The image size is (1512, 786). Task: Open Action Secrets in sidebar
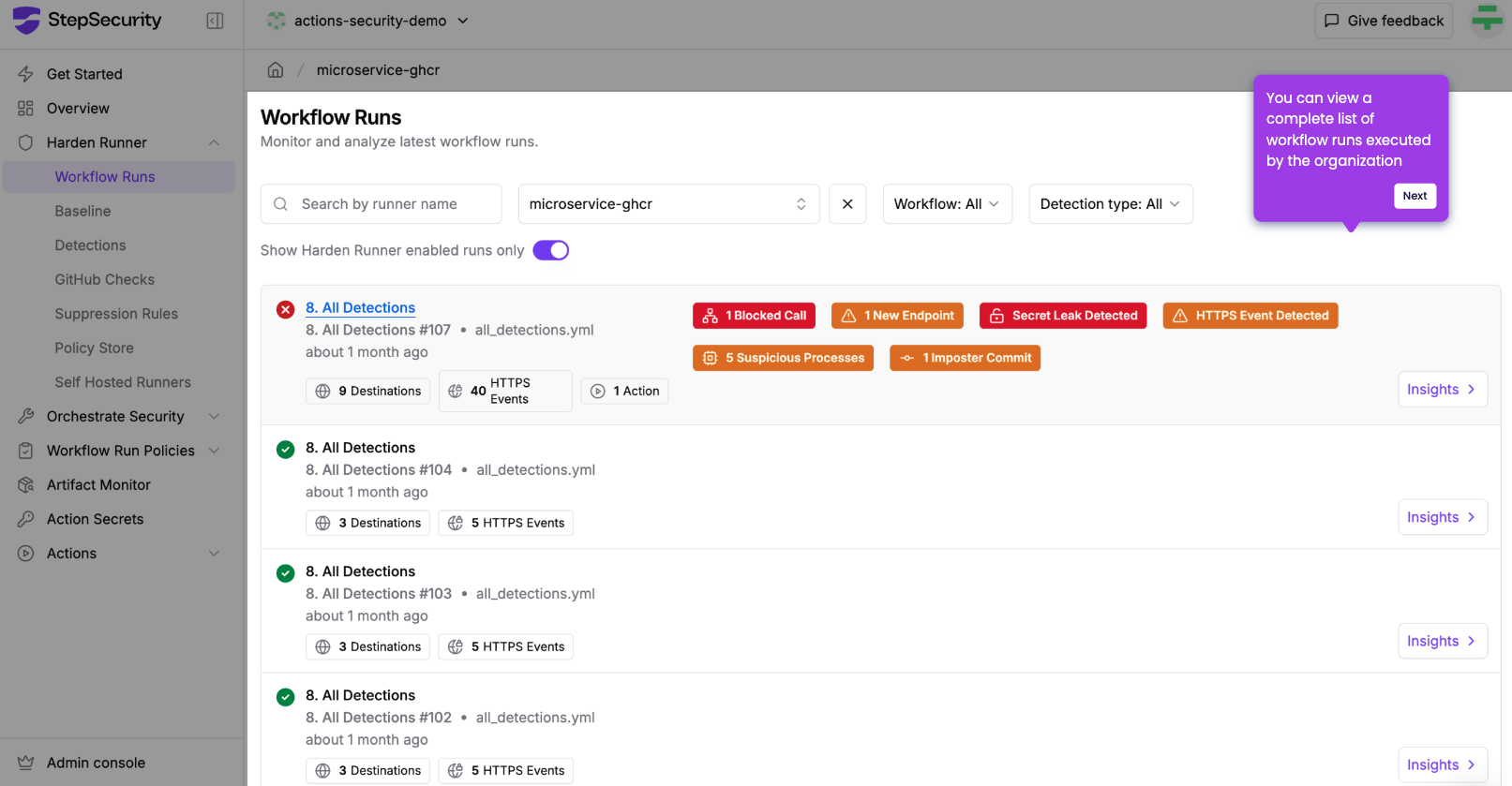pyautogui.click(x=96, y=519)
